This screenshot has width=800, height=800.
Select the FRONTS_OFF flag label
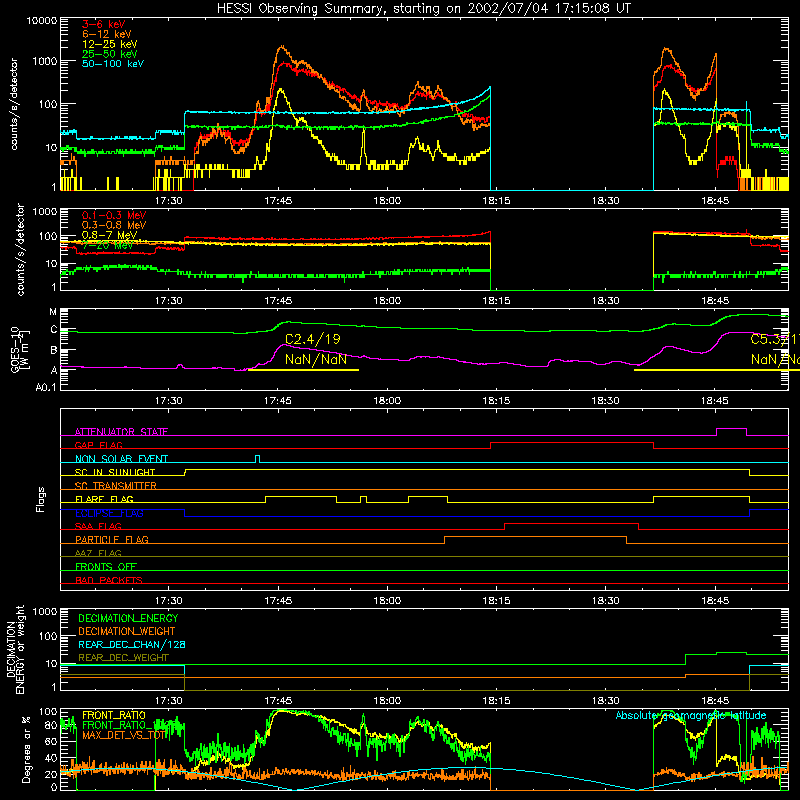106,566
